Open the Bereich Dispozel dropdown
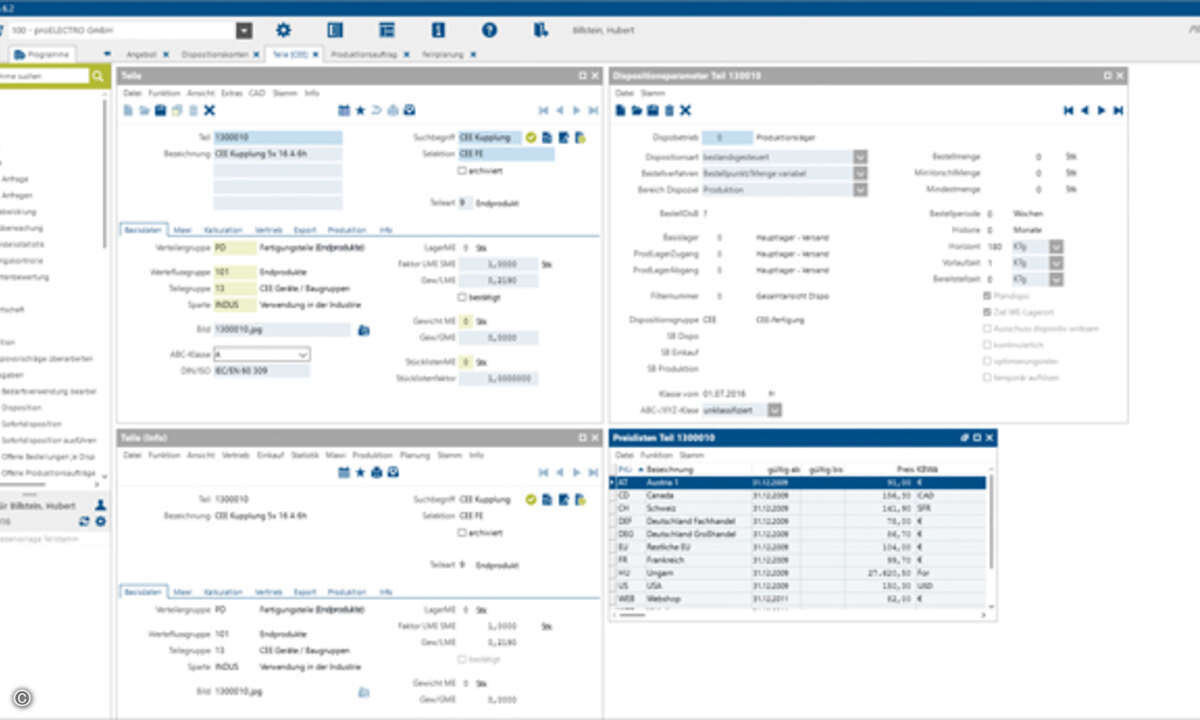 click(x=860, y=189)
